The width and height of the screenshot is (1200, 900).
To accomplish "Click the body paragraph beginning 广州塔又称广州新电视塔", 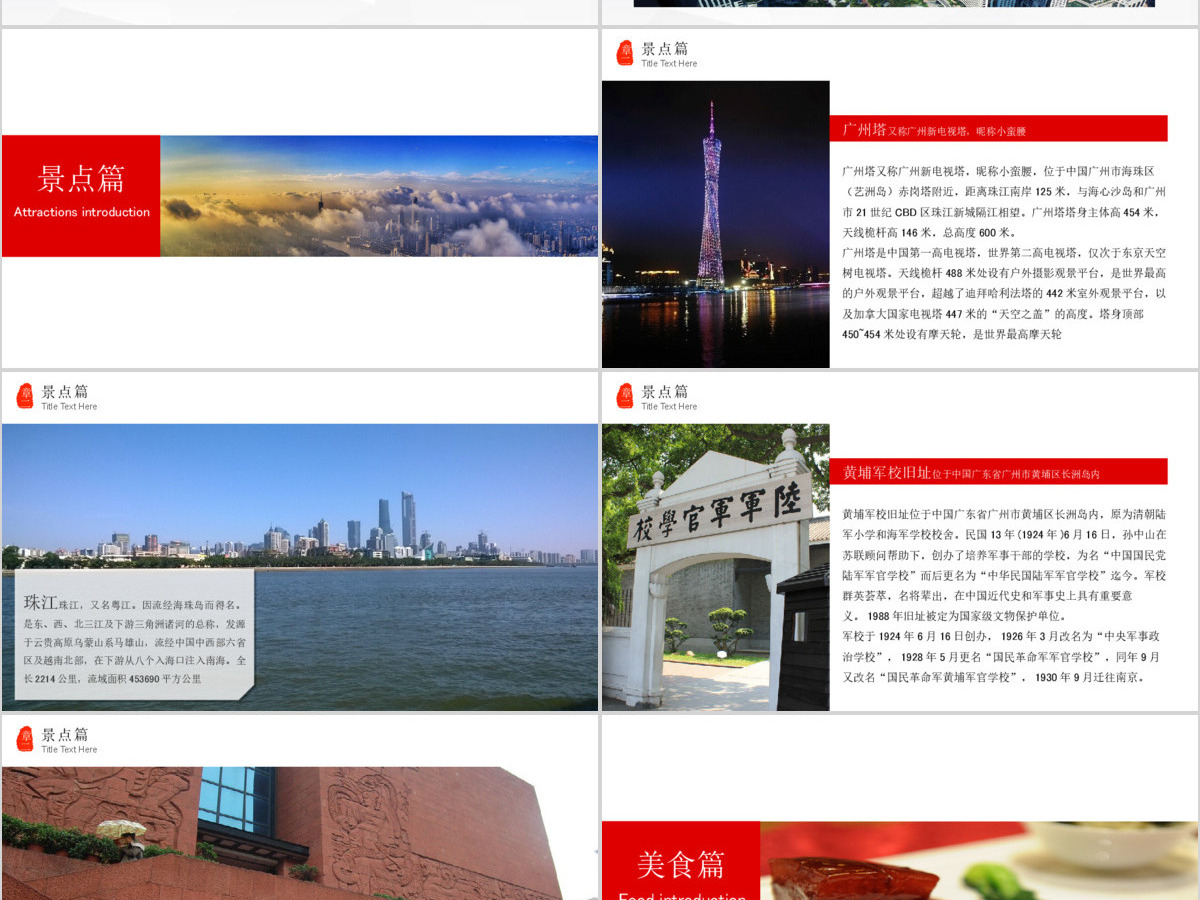I will tap(1003, 201).
